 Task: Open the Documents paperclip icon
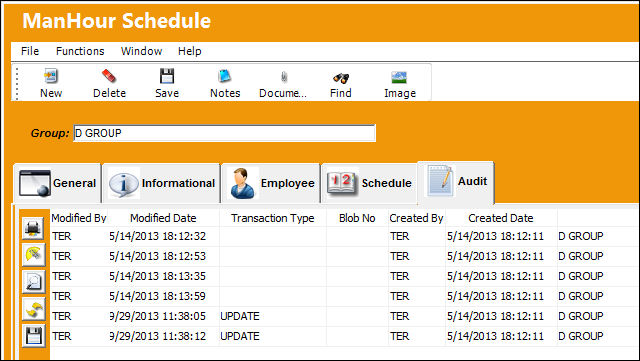point(283,77)
